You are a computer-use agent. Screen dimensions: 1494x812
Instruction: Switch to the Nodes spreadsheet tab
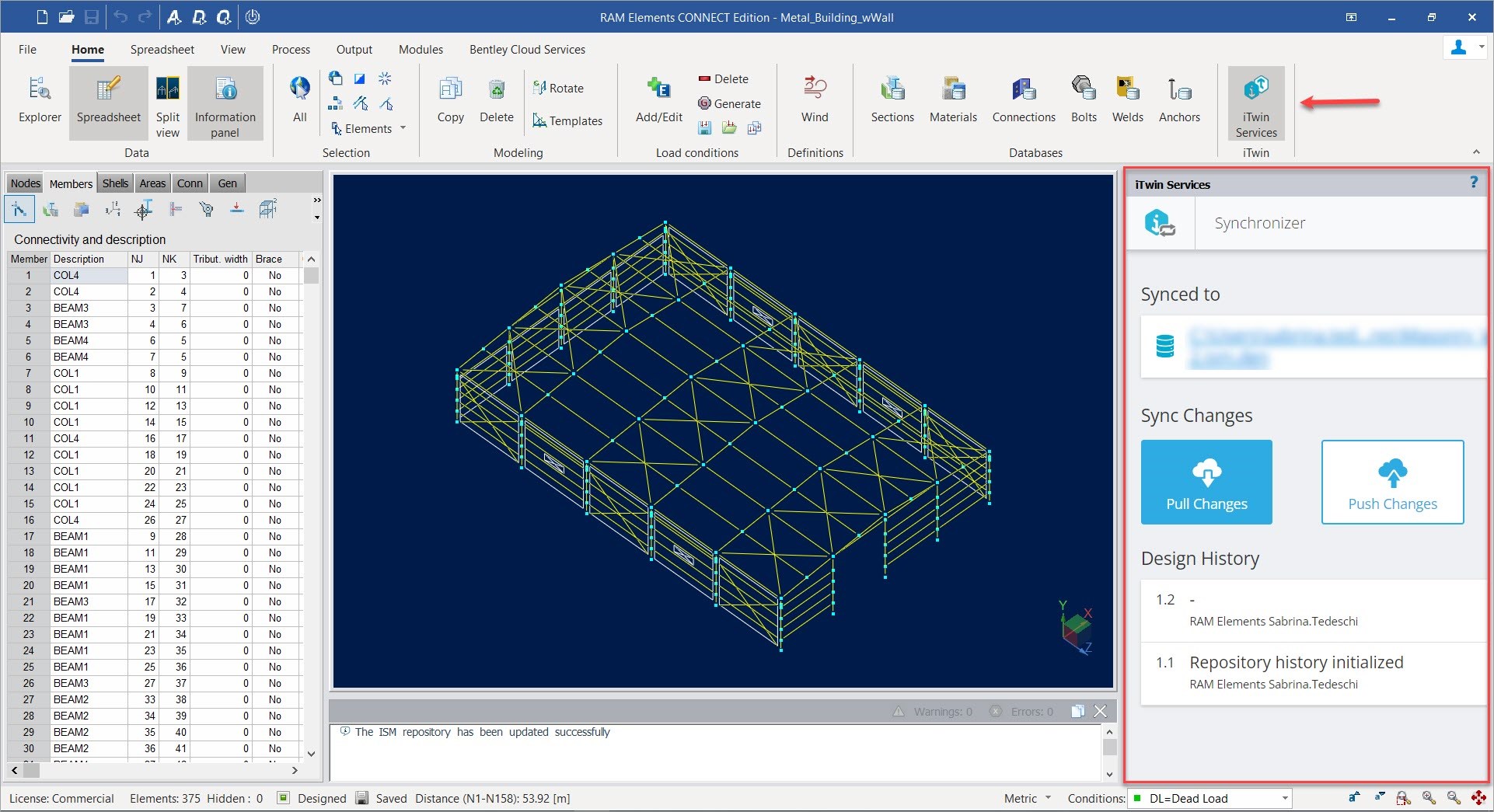tap(25, 183)
